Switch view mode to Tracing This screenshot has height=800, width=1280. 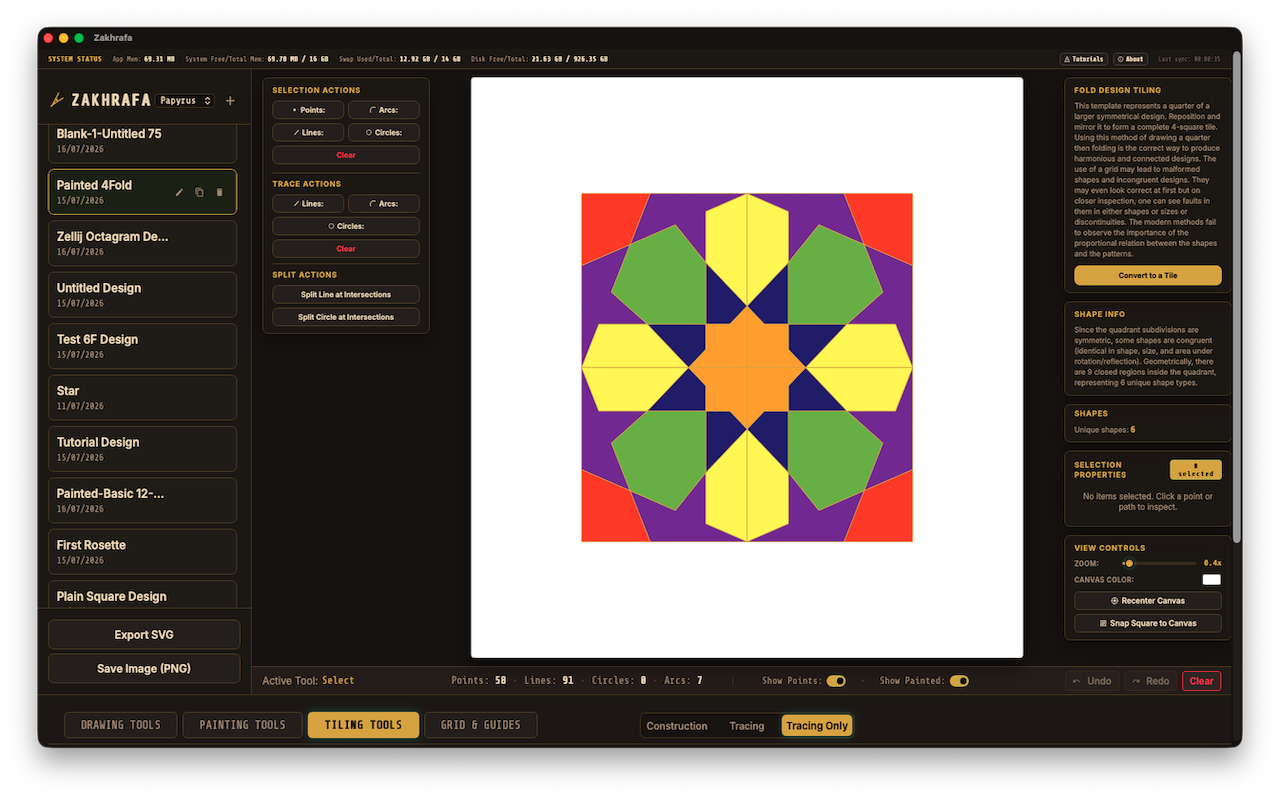point(747,726)
